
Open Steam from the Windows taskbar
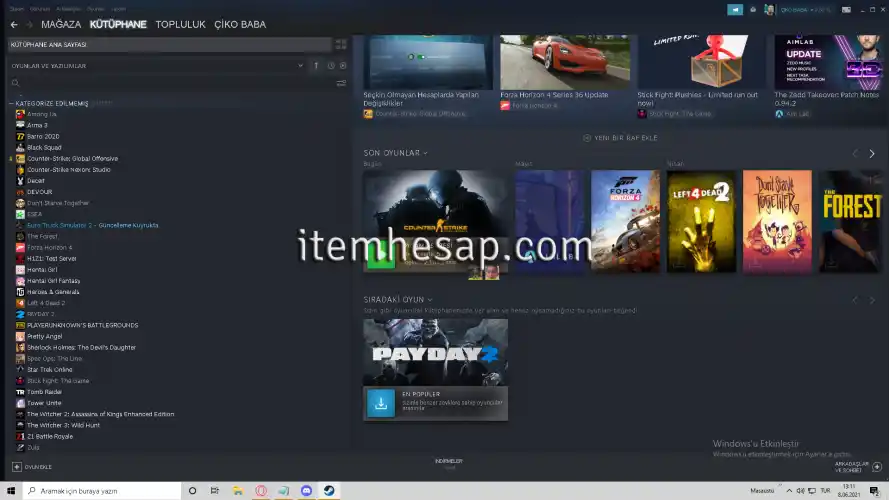tap(329, 491)
